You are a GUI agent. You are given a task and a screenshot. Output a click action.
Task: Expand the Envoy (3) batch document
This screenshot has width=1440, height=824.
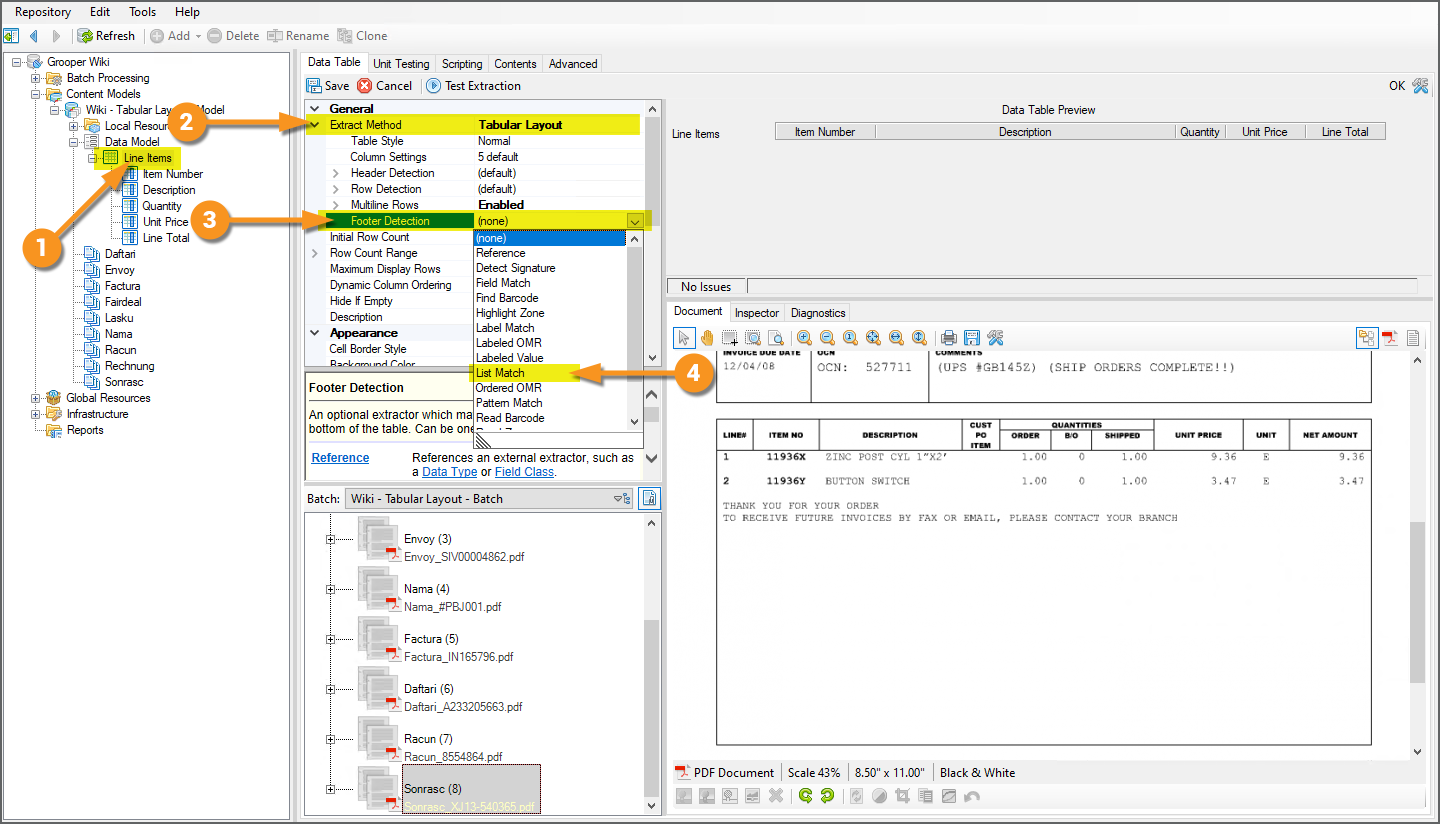(x=330, y=539)
